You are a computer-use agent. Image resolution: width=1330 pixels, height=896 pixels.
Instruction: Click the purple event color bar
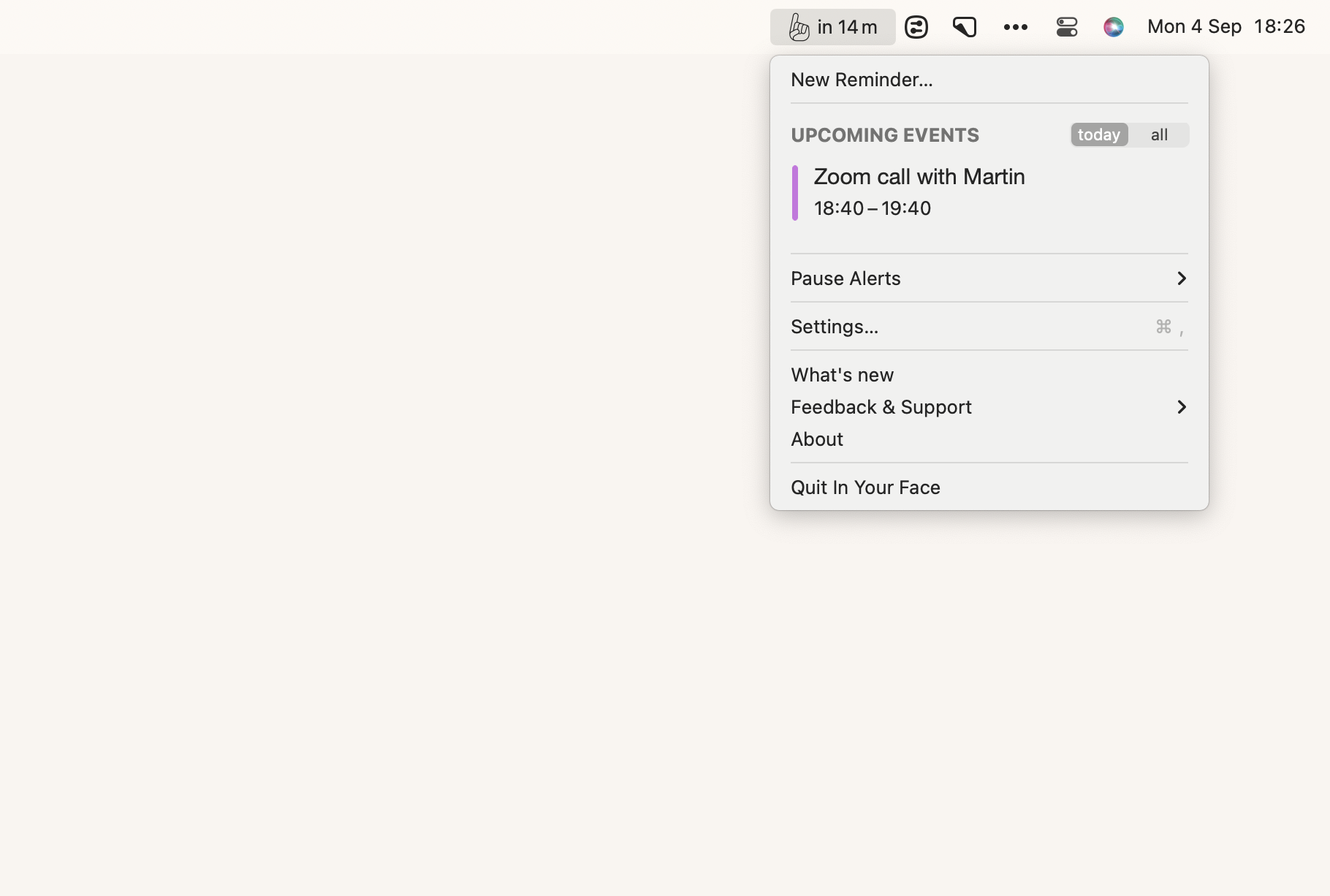[x=796, y=192]
